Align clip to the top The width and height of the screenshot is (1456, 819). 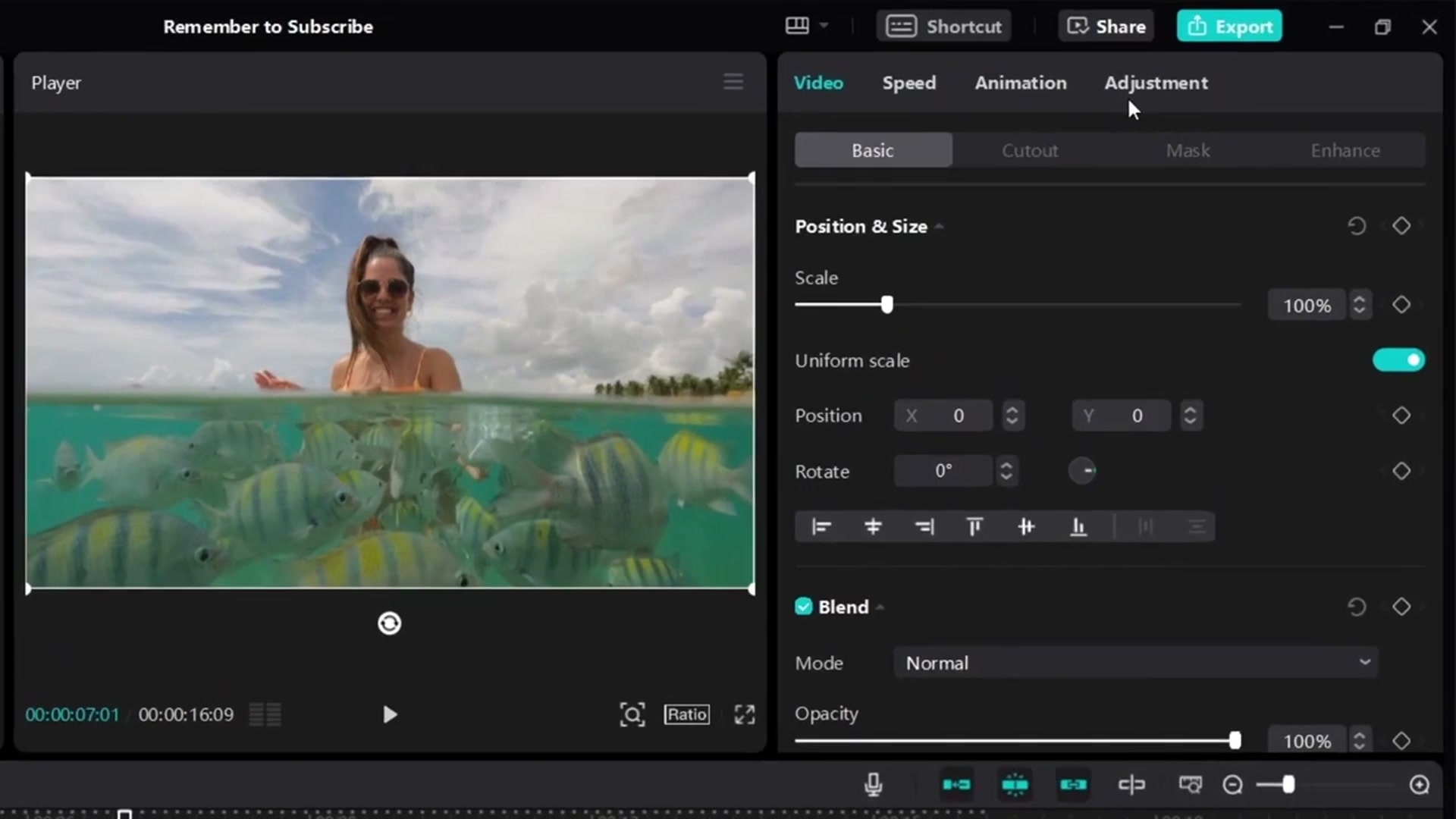[974, 526]
